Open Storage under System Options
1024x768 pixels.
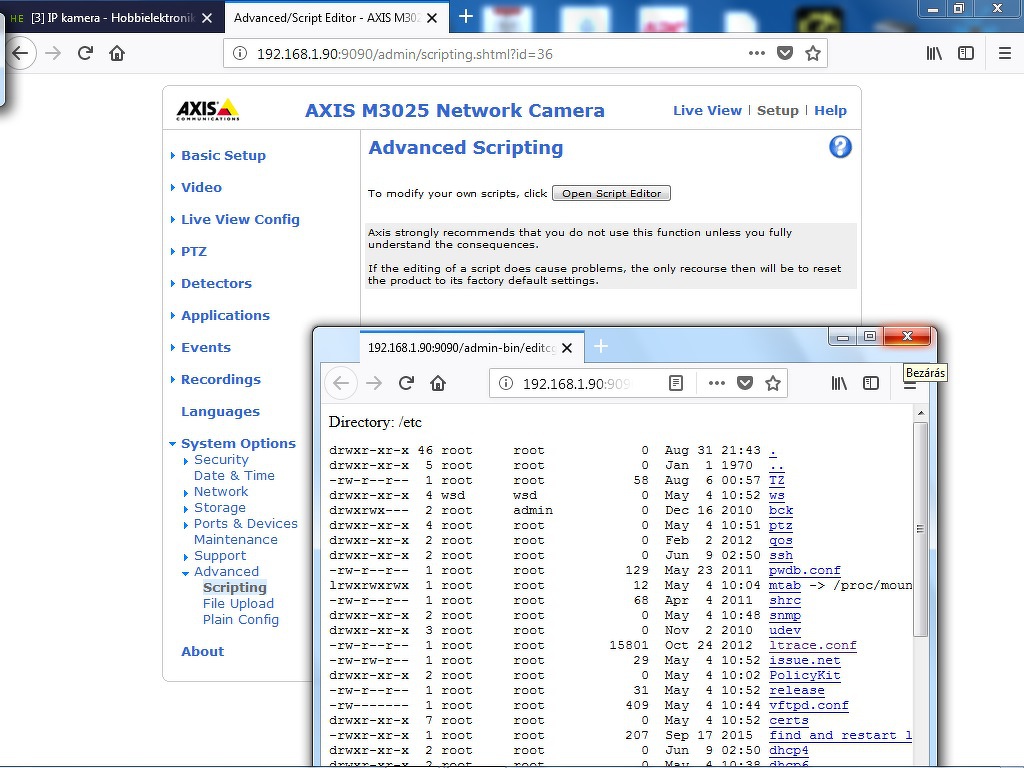coord(219,507)
